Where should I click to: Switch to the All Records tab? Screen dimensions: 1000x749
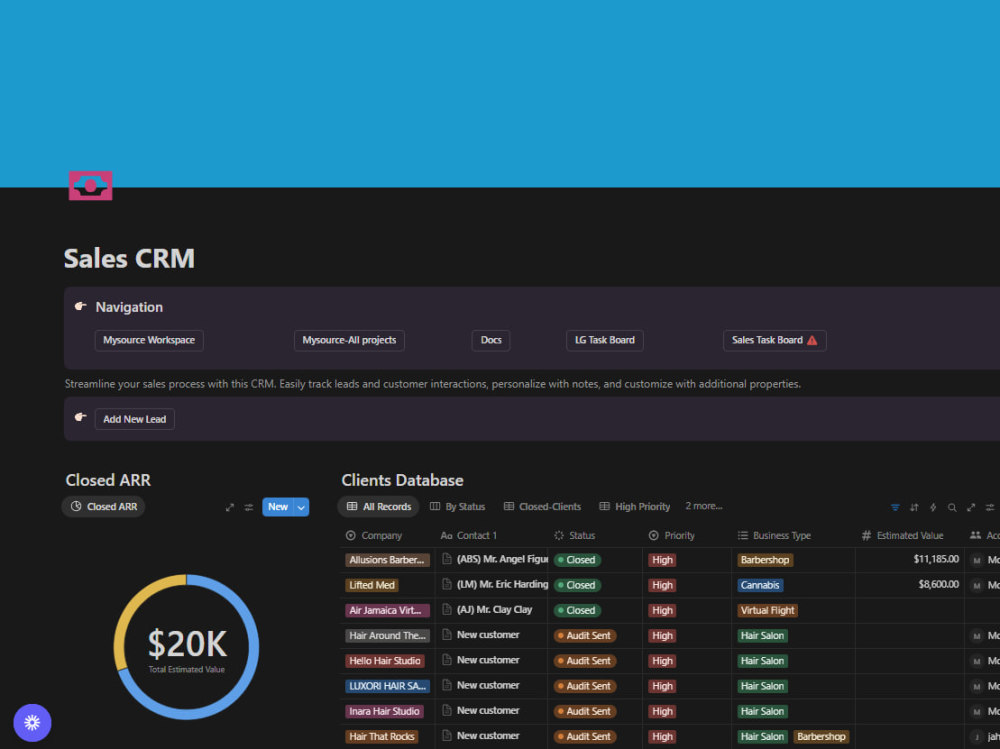point(379,507)
